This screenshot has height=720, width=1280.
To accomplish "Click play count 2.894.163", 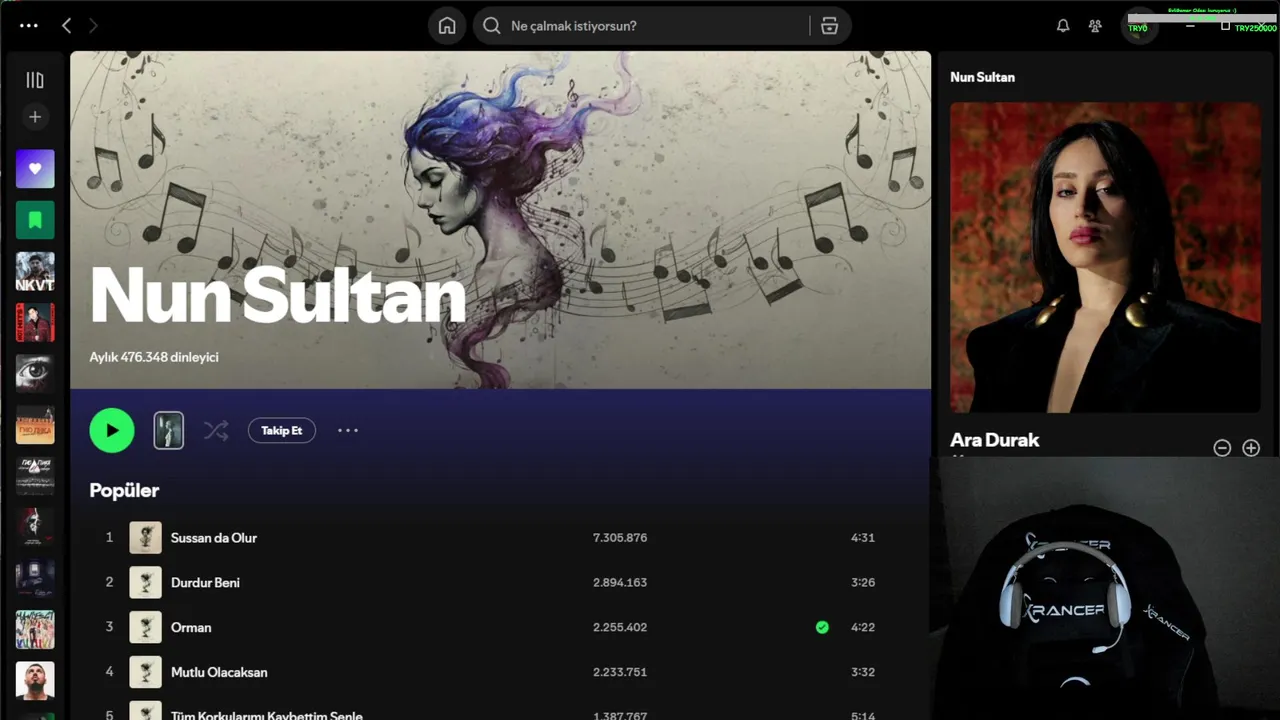I will 620,583.
